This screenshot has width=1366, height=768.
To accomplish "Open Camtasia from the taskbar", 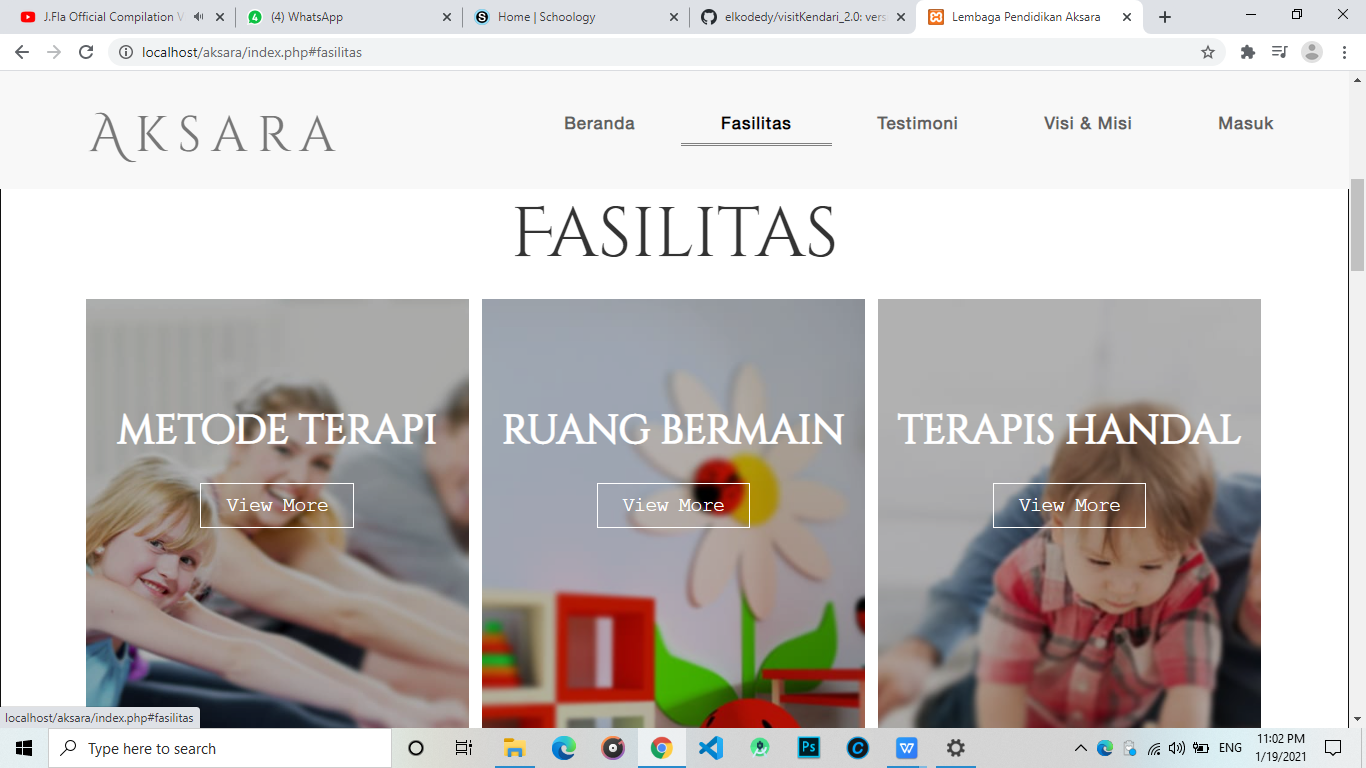I will tap(858, 747).
